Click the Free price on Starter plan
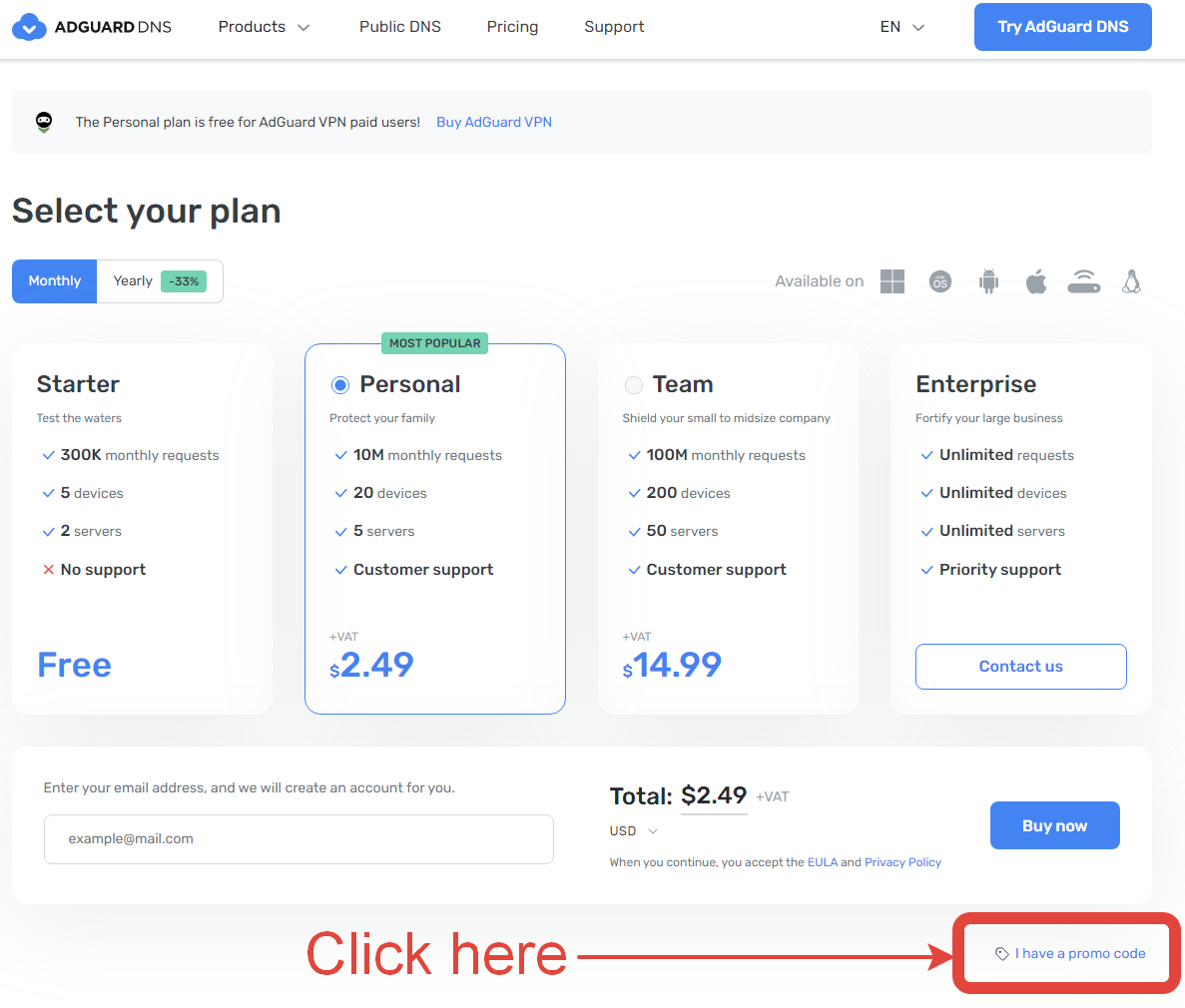1185x1008 pixels. tap(74, 665)
